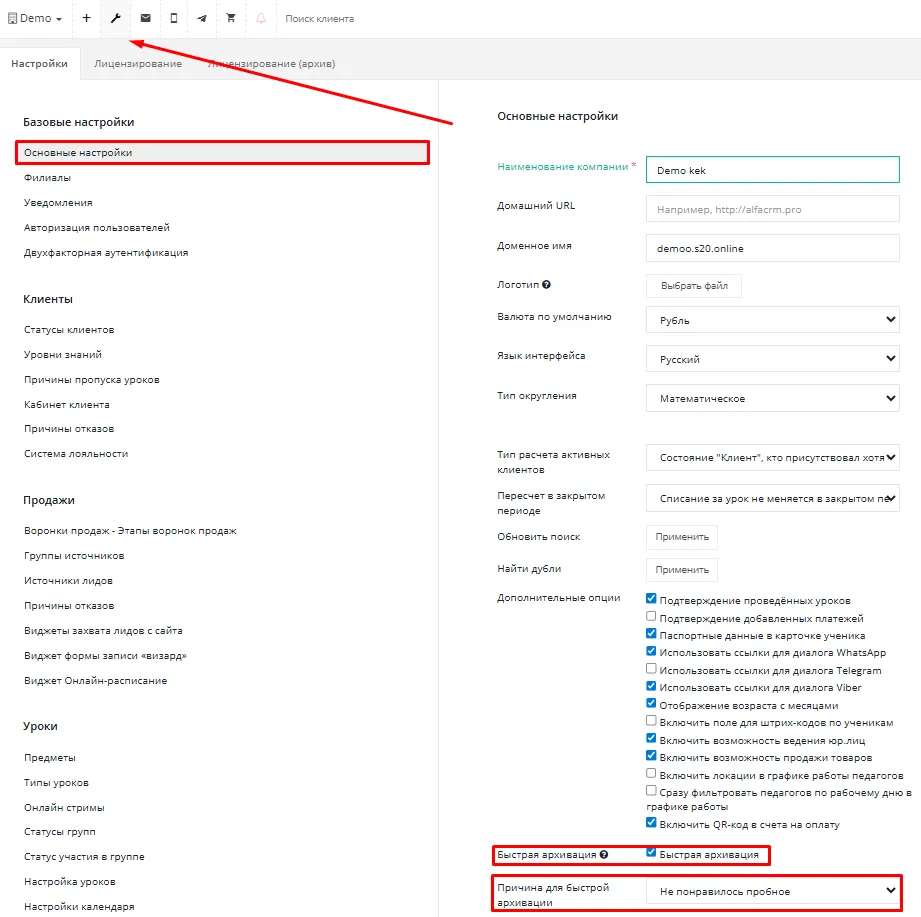921x917 pixels.
Task: Click Применить for Найти дубли
Action: [x=682, y=570]
